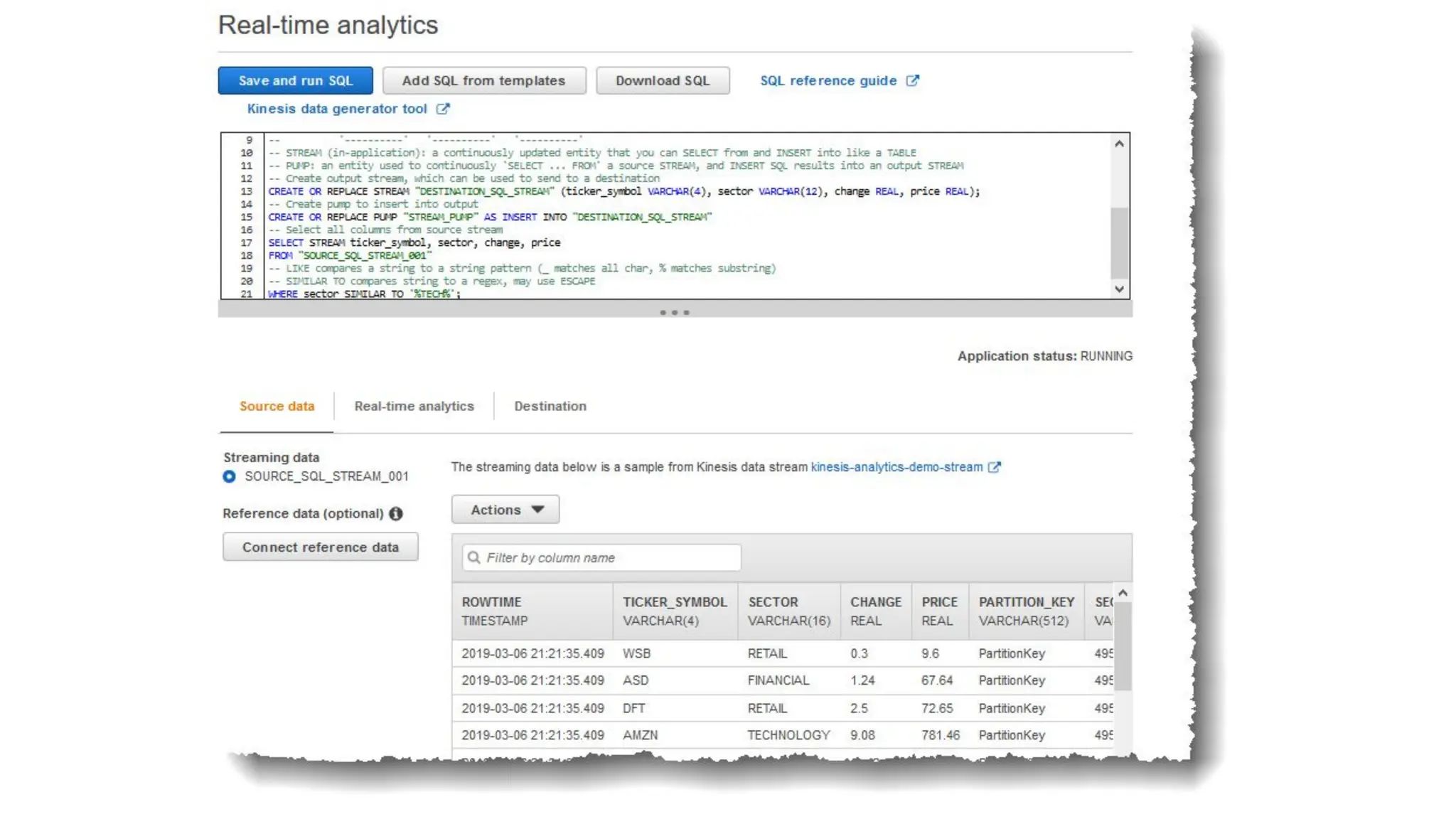This screenshot has height=819, width=1456.
Task: Click external-link icon beside Kinesis data generator tool
Action: point(443,109)
